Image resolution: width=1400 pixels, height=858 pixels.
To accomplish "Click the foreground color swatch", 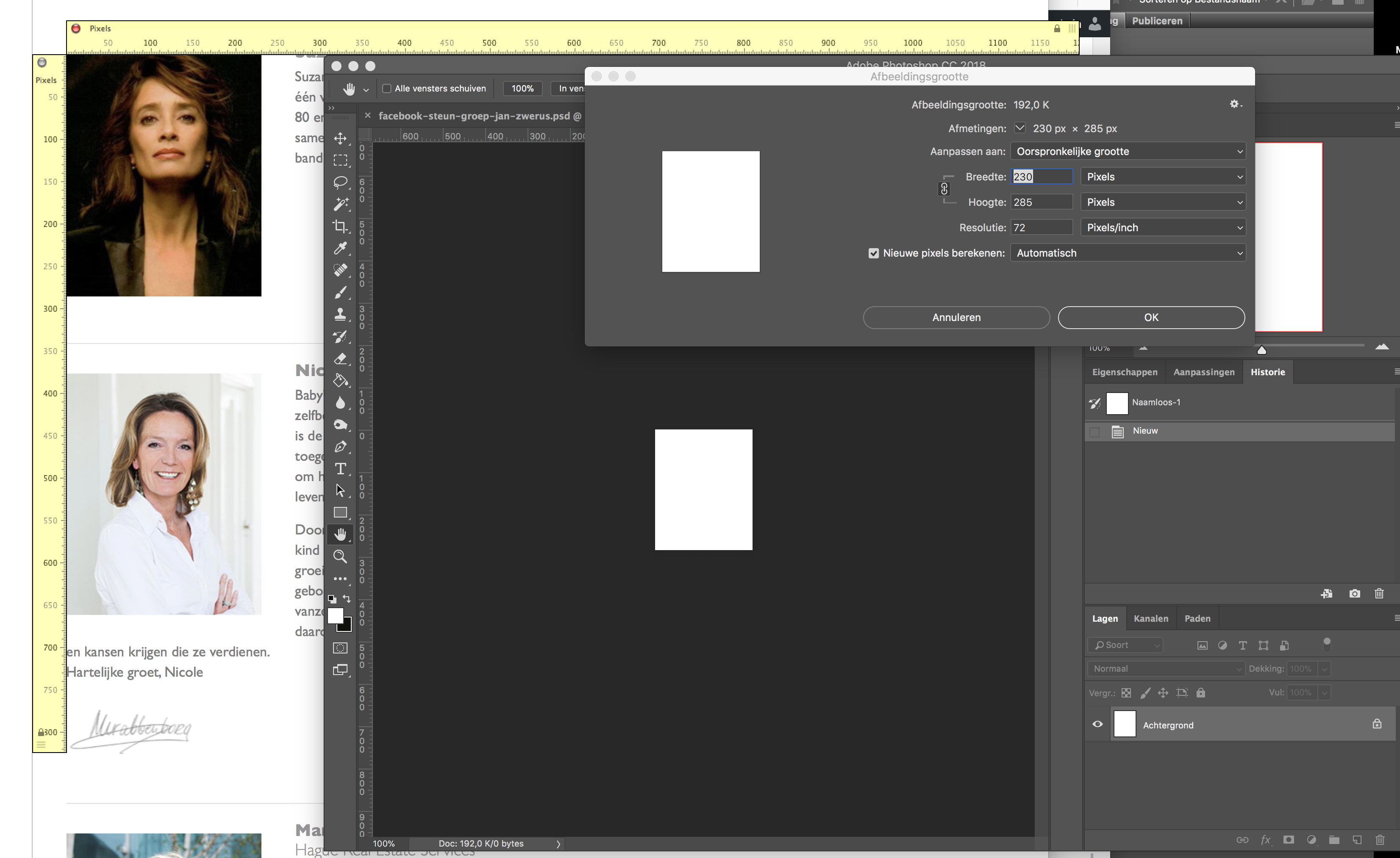I will 335,615.
